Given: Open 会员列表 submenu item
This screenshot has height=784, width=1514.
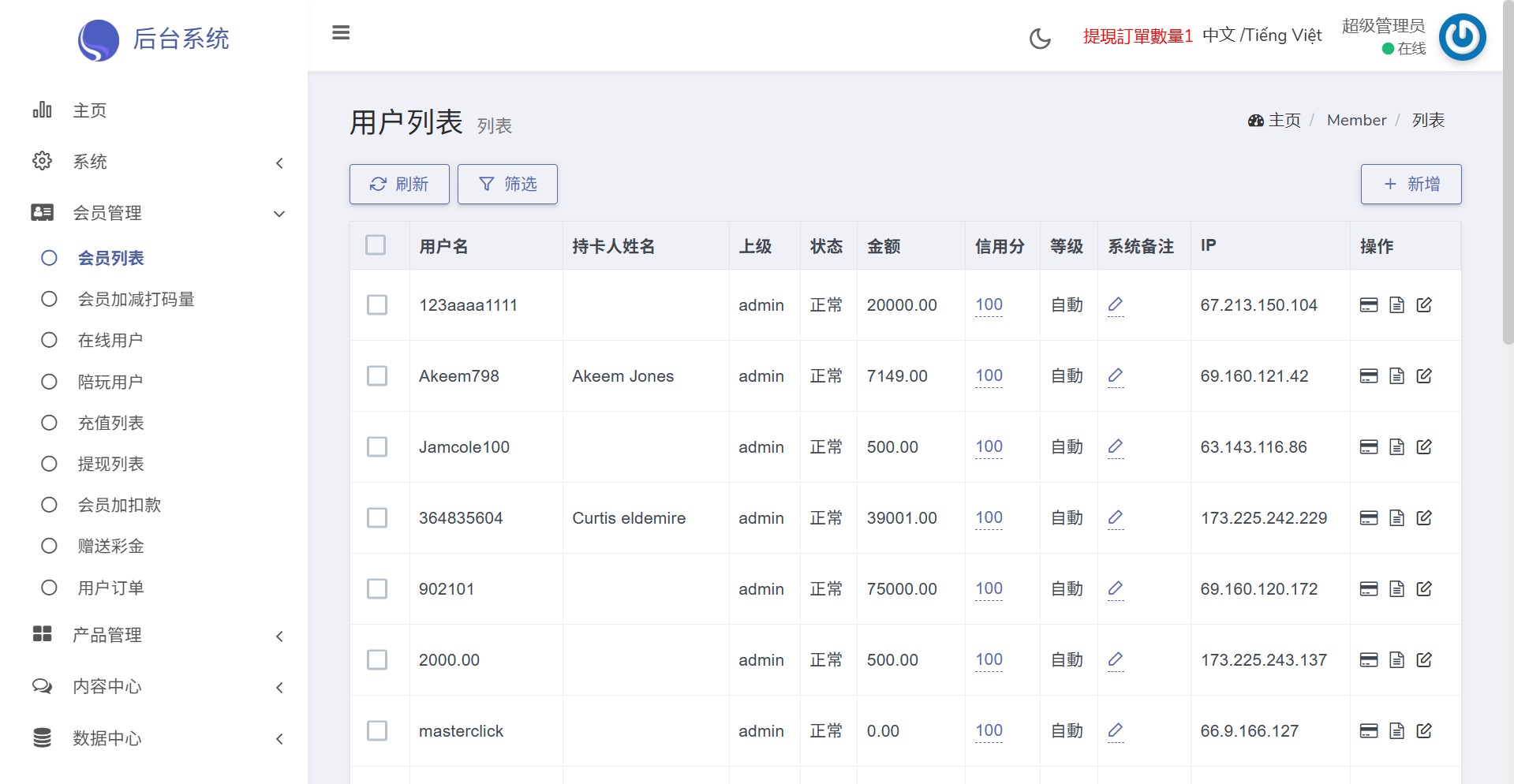Looking at the screenshot, I should 110,259.
